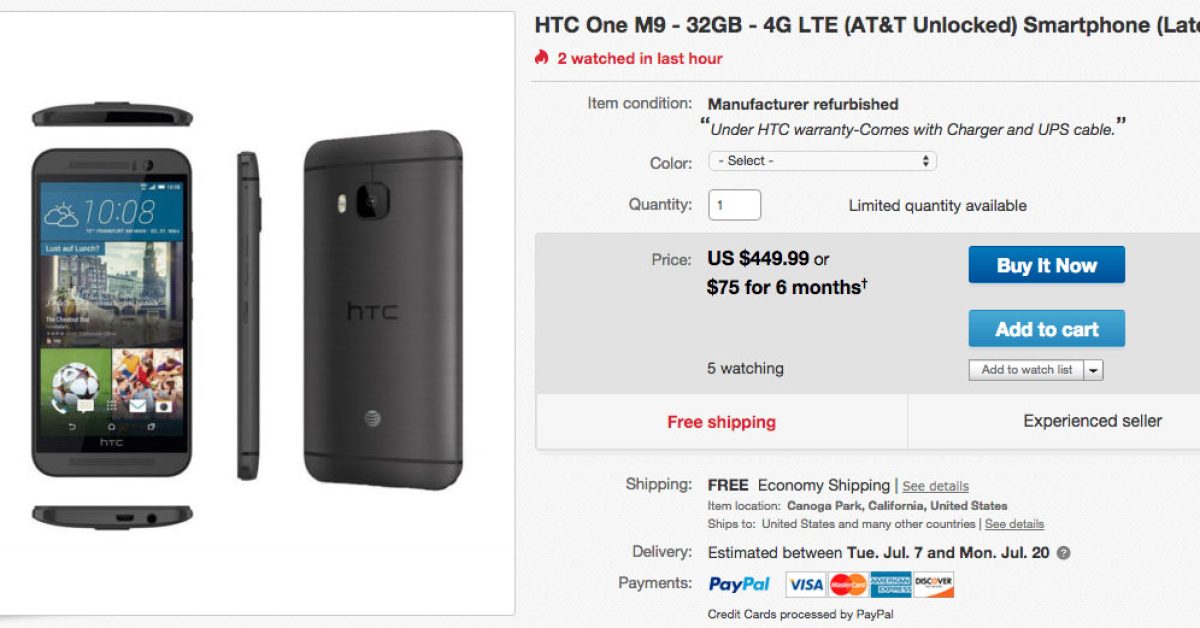Open Ships to See details link
Viewport: 1200px width, 628px height.
1014,524
